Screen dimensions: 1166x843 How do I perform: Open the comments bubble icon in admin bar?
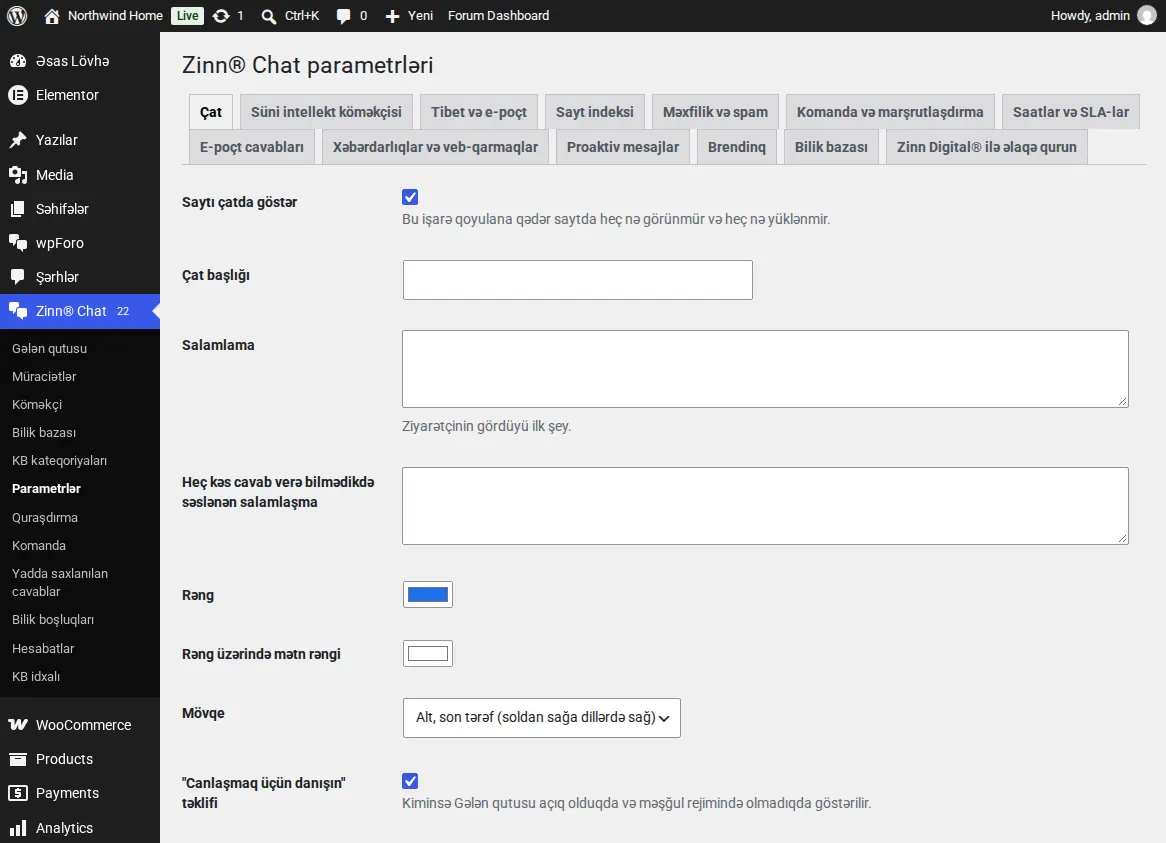pyautogui.click(x=343, y=16)
